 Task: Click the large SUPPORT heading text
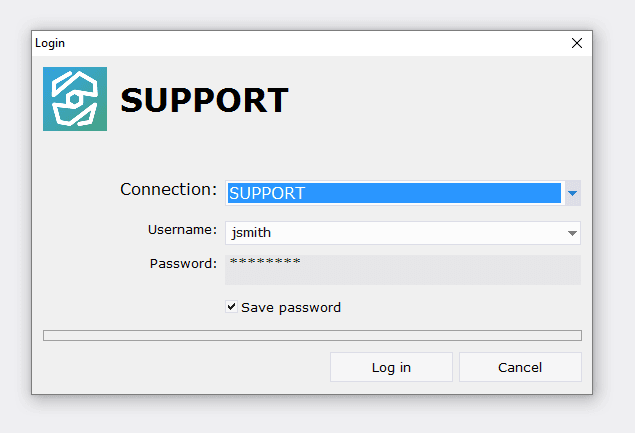pyautogui.click(x=204, y=100)
